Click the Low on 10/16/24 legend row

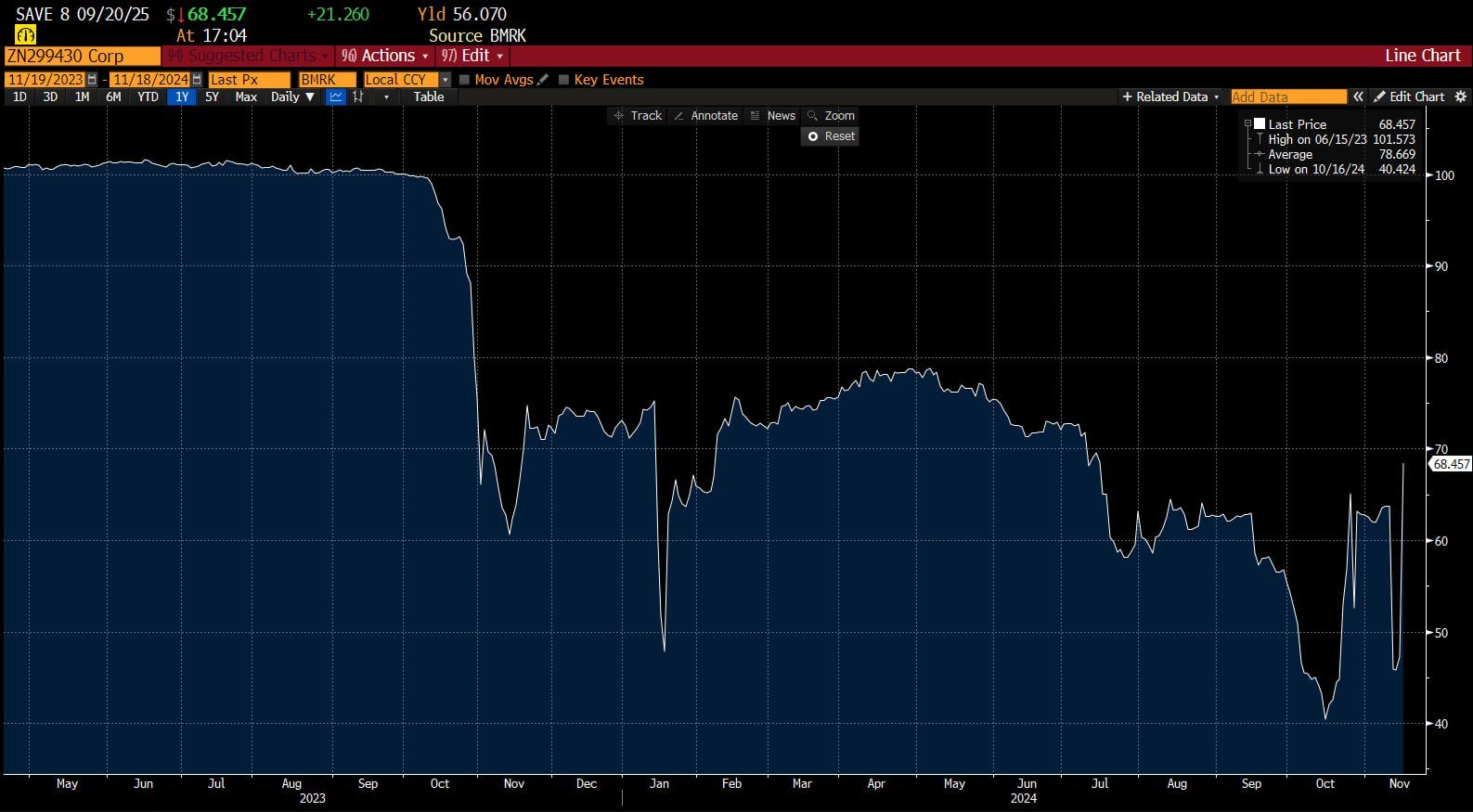[x=1341, y=169]
